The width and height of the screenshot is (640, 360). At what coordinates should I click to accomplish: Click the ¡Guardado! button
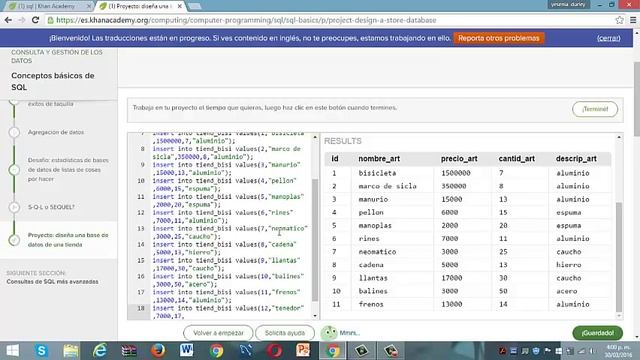click(598, 333)
